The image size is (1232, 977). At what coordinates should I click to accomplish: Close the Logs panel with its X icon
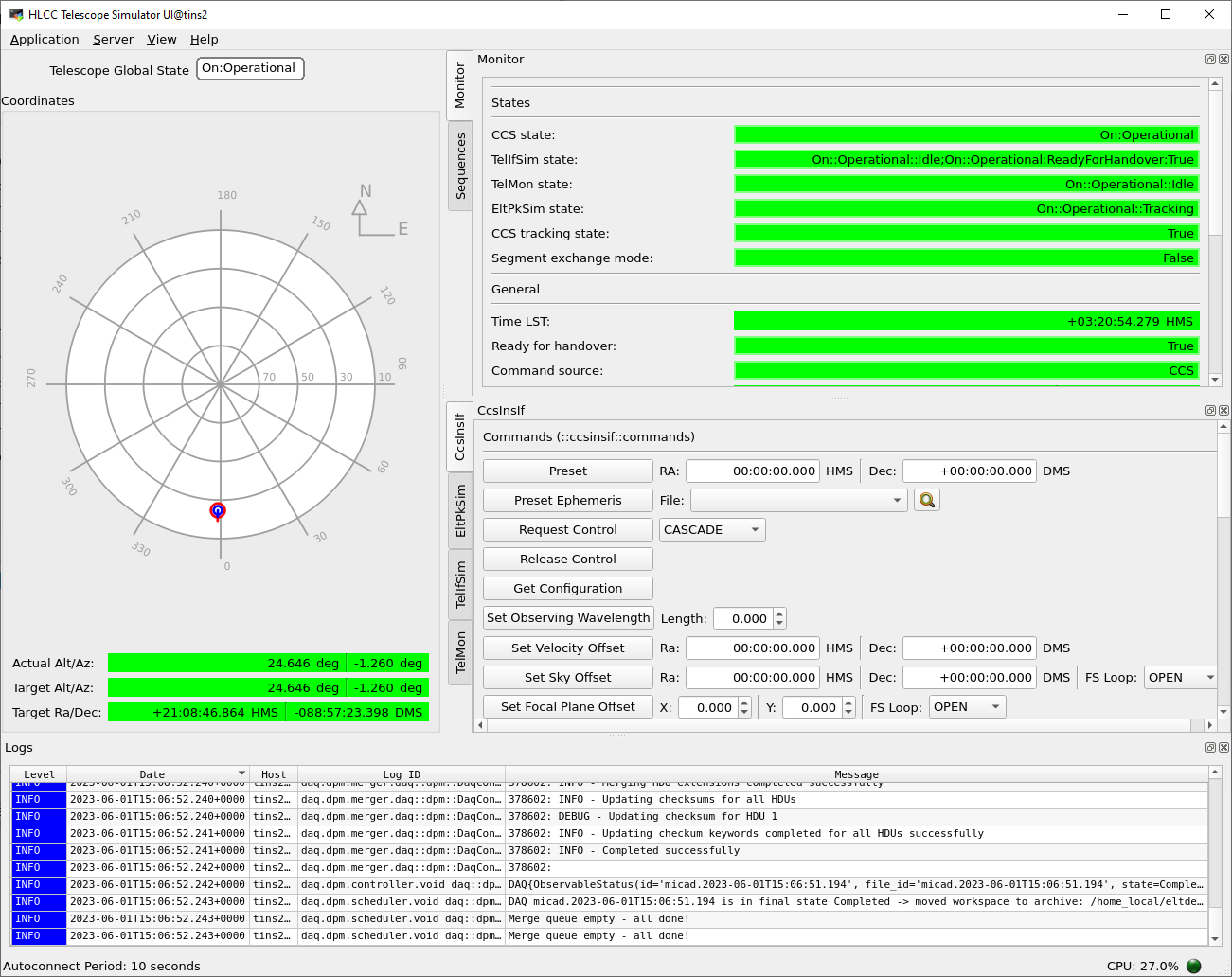pos(1223,747)
